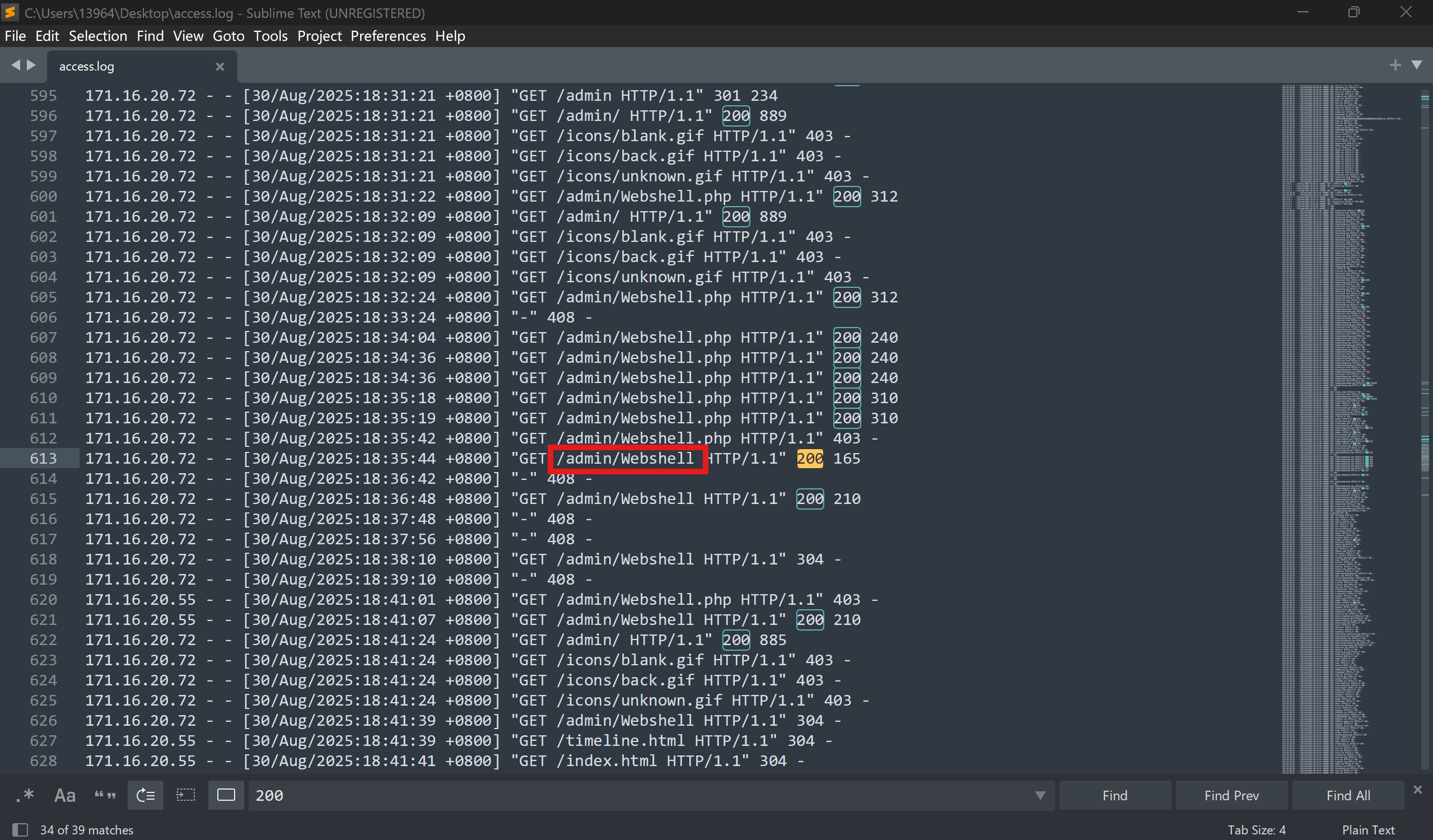The image size is (1433, 840).
Task: Open the View menu
Action: (x=188, y=36)
